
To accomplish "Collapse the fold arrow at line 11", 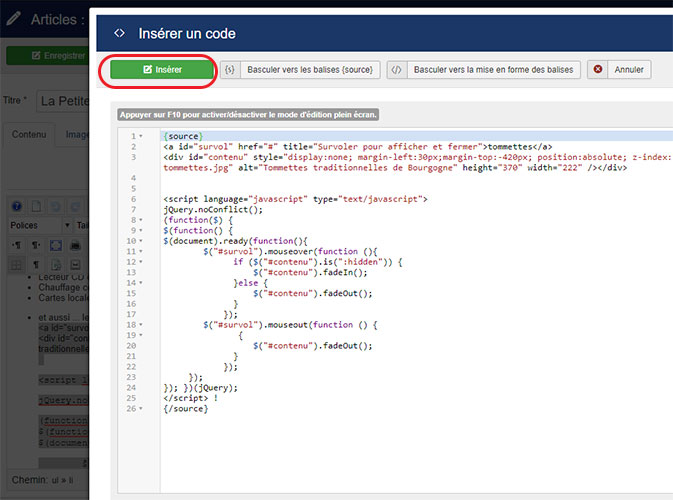I will tap(141, 252).
